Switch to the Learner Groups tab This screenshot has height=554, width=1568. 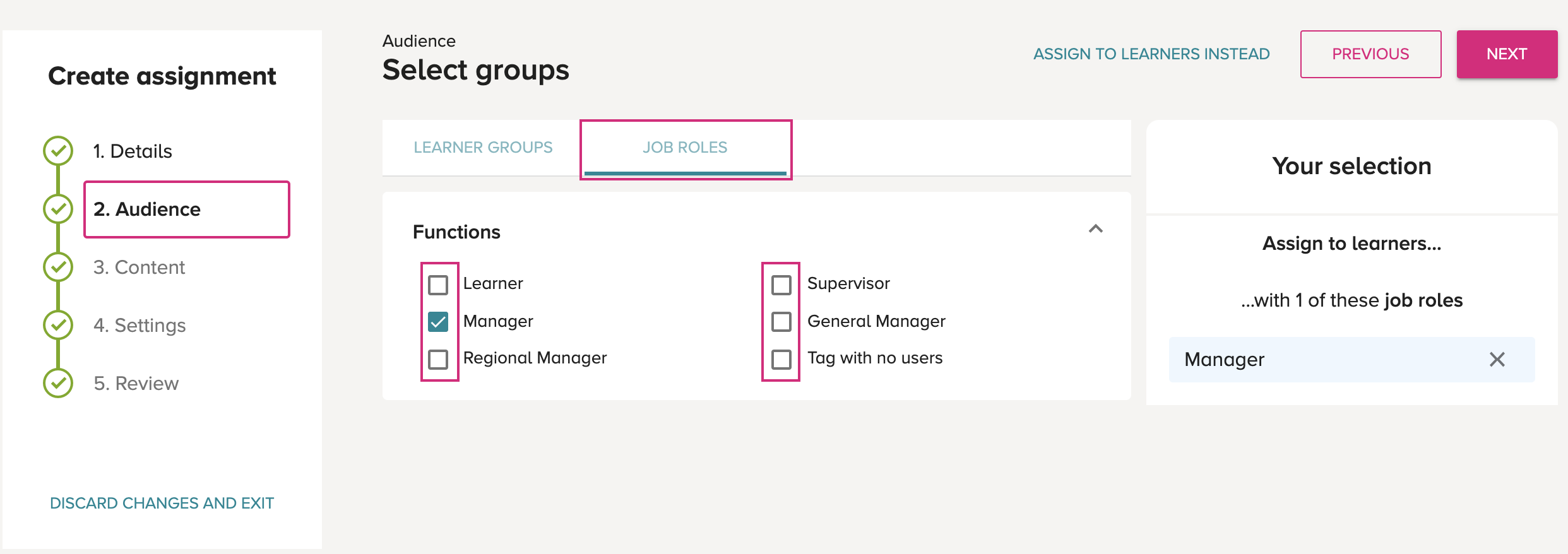tap(483, 148)
